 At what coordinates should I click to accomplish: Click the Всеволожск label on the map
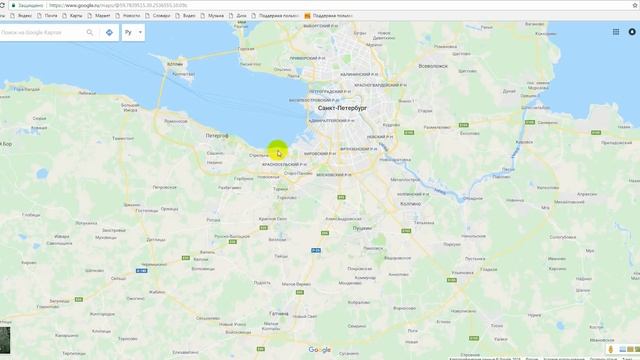433,66
